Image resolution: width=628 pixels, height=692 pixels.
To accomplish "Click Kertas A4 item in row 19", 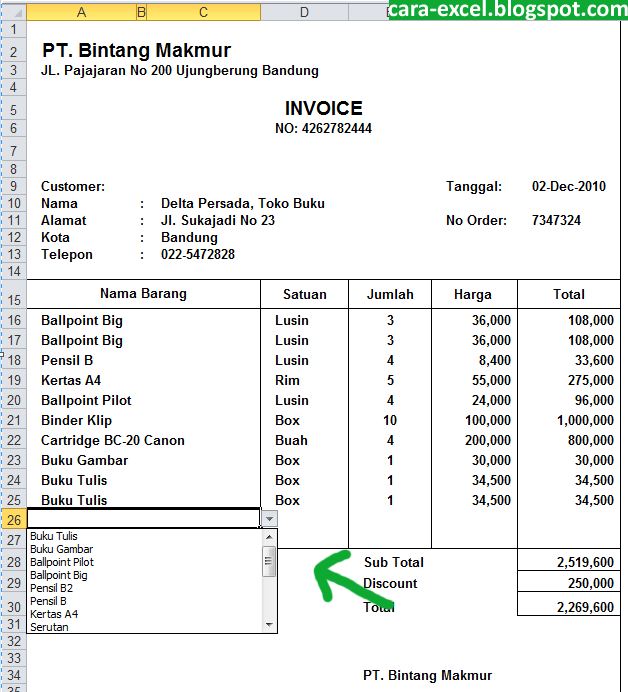I will 71,380.
